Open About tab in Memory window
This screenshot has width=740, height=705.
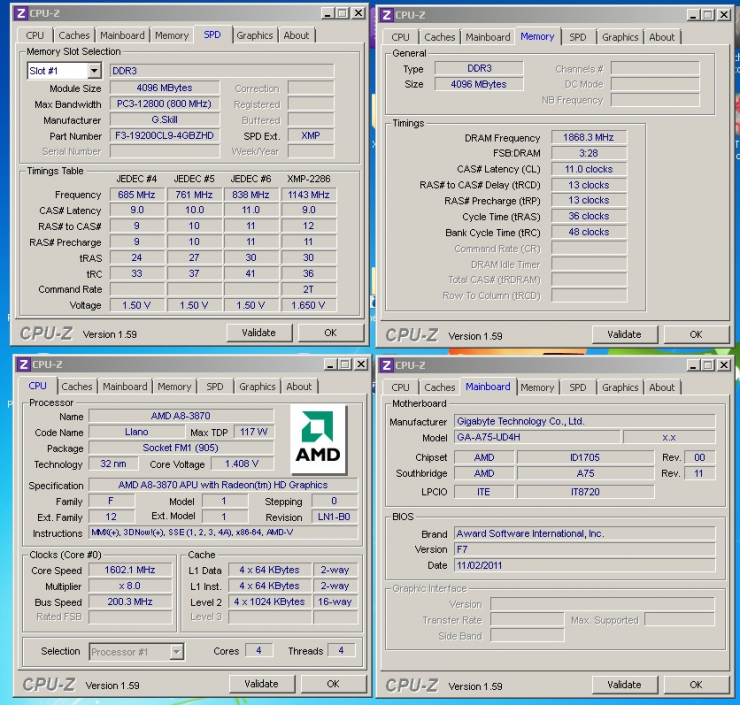point(662,37)
